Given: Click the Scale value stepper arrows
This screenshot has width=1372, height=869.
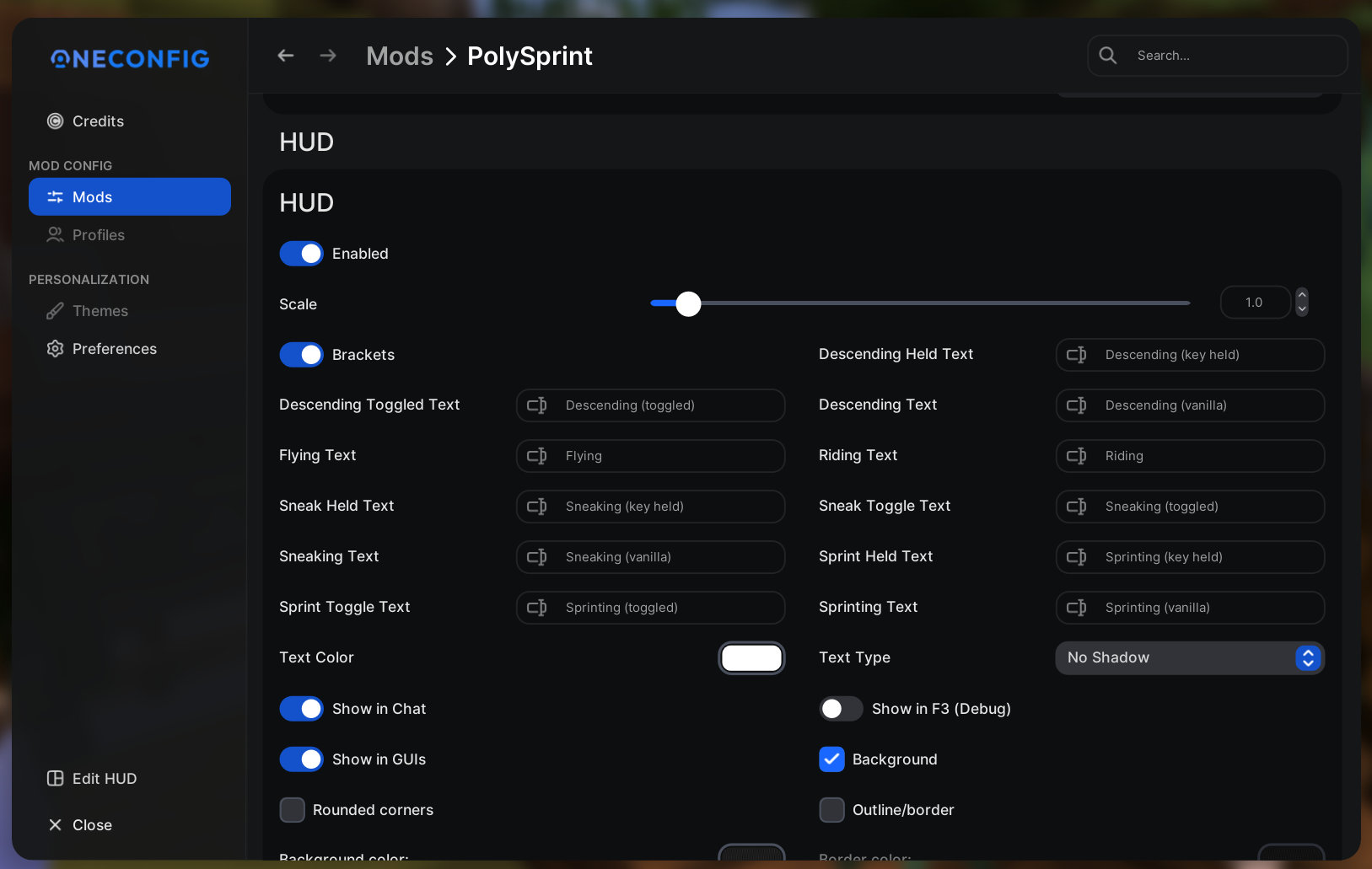Looking at the screenshot, I should [x=1302, y=303].
